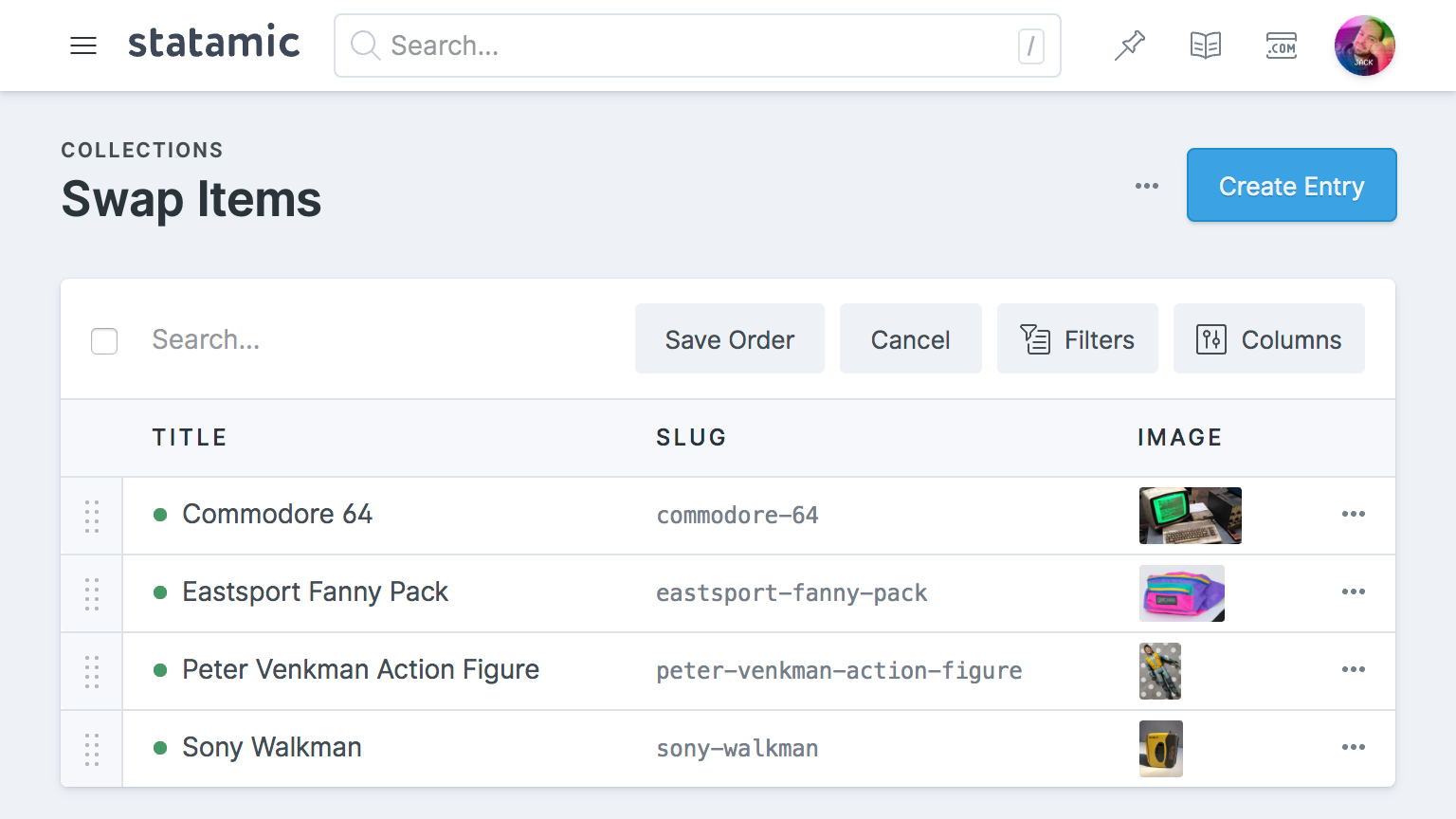Open the Columns customizer
1456x819 pixels.
[1268, 339]
